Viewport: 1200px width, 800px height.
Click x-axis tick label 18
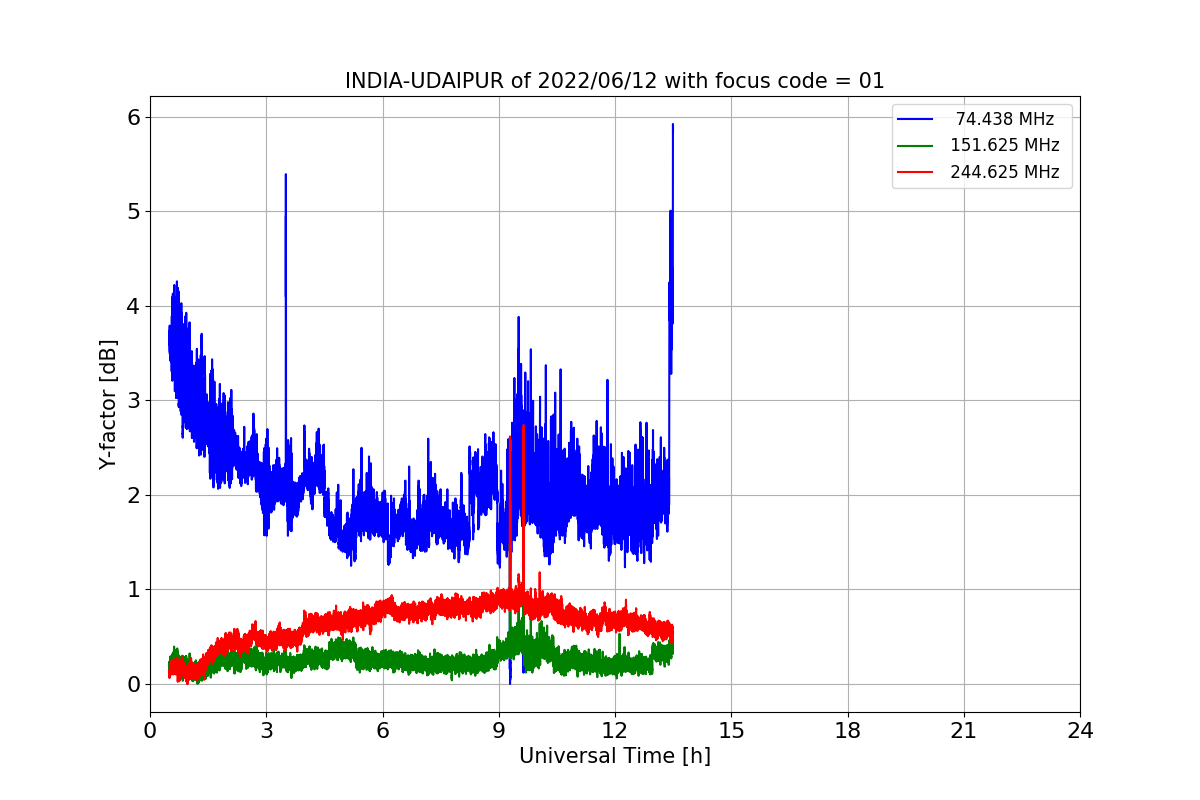pyautogui.click(x=848, y=731)
